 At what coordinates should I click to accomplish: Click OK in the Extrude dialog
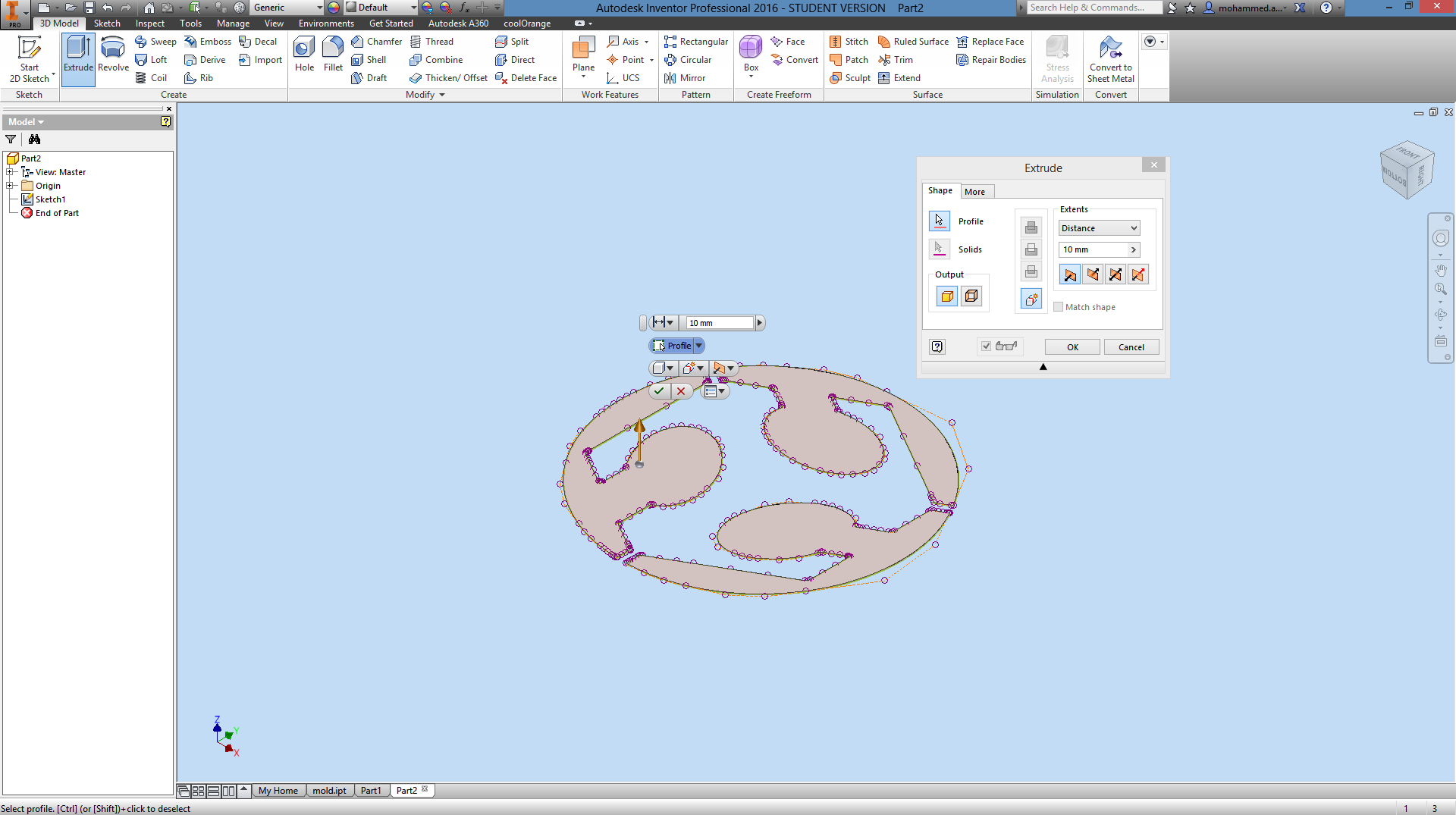pyautogui.click(x=1072, y=347)
